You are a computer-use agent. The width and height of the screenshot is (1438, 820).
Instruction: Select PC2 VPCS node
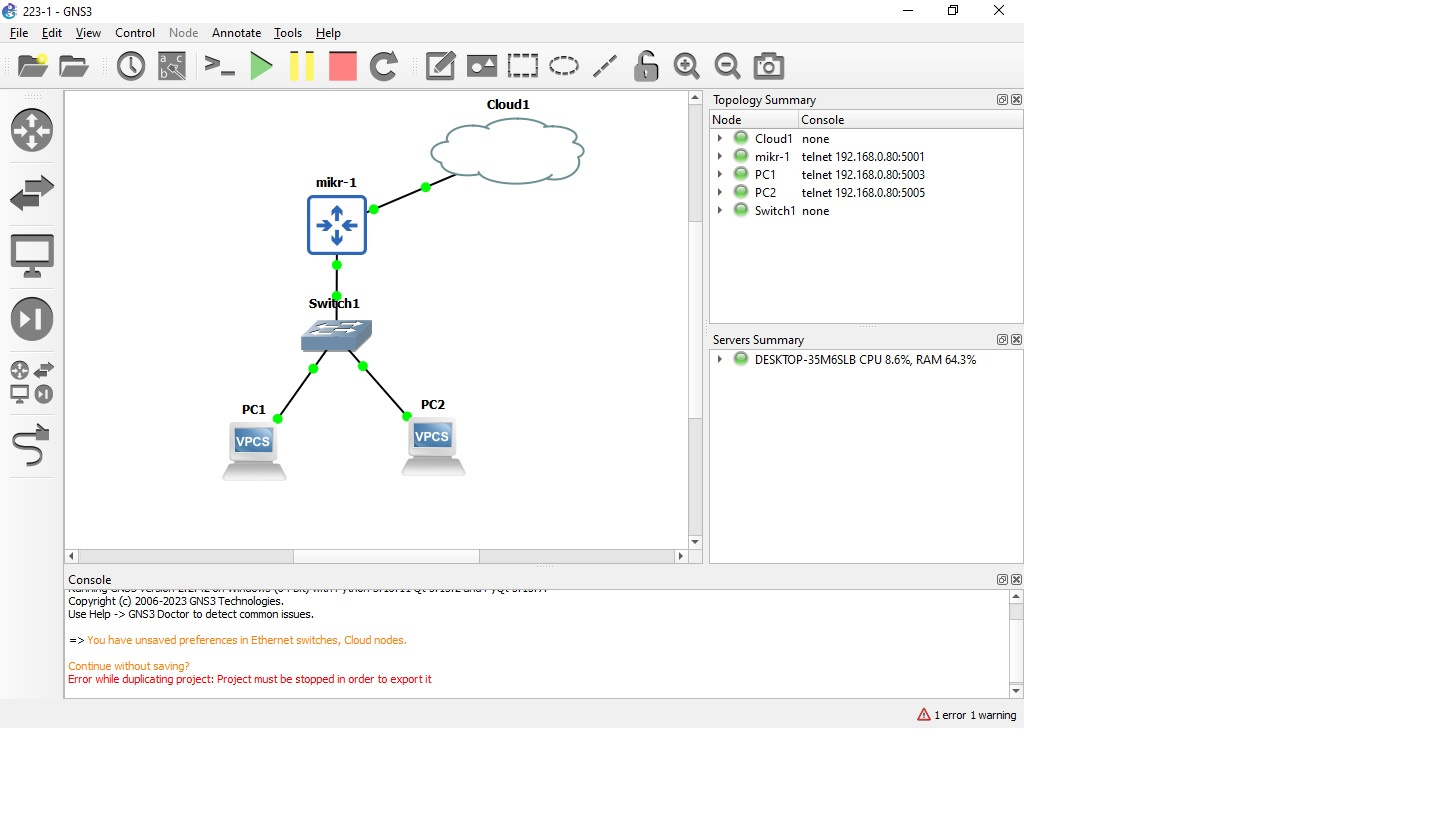[x=433, y=447]
